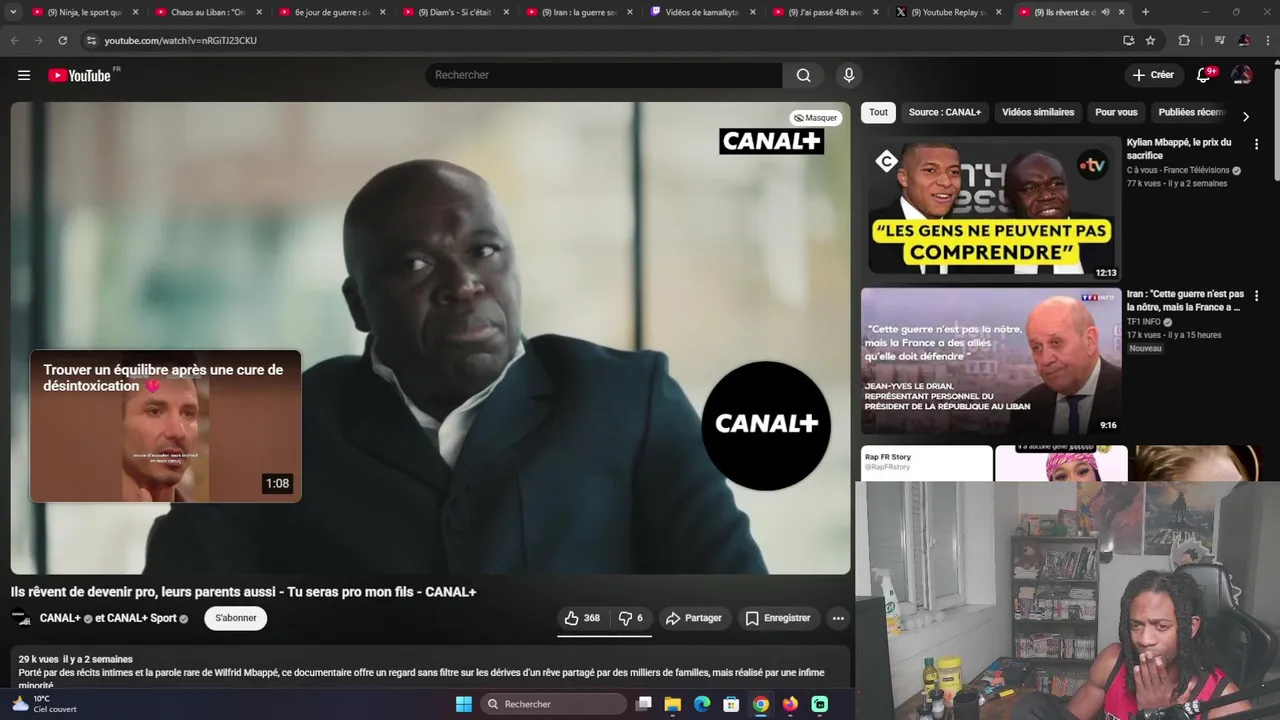
Task: Click Chrome icon in taskbar
Action: point(761,704)
